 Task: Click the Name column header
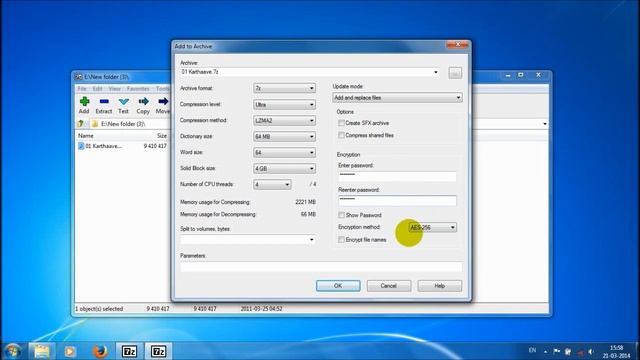(x=86, y=136)
